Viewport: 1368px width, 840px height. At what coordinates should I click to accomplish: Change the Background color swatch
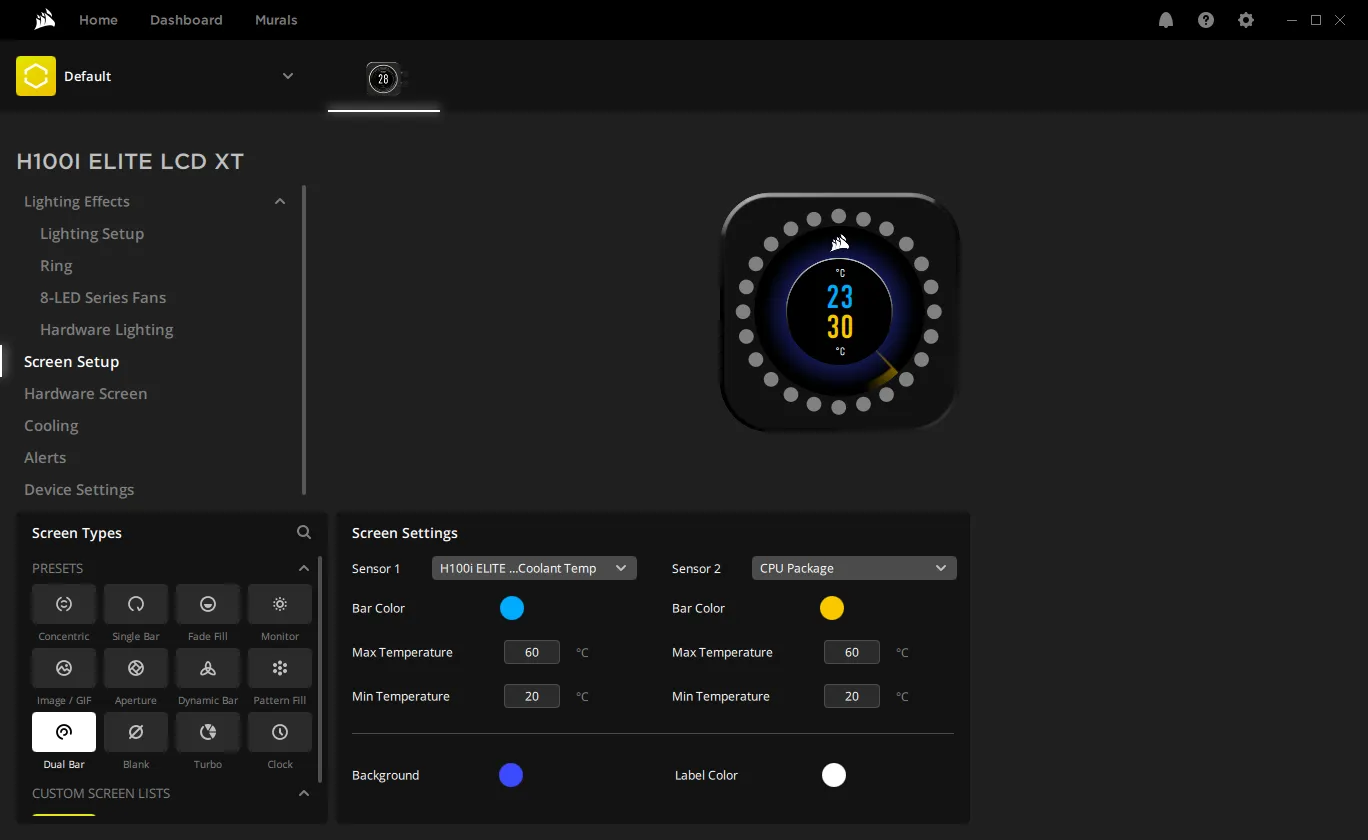511,775
